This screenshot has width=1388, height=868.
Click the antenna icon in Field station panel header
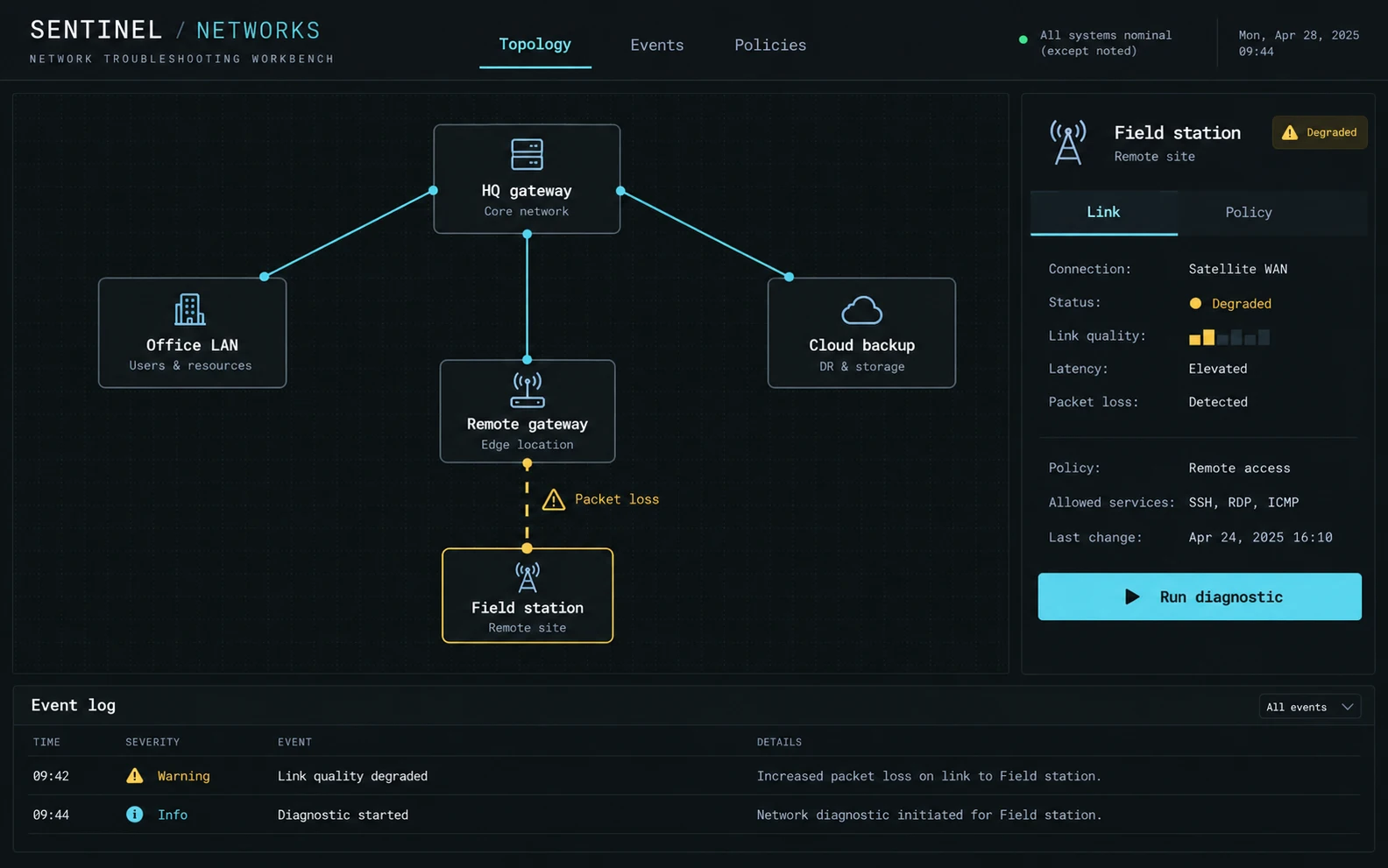[1067, 143]
